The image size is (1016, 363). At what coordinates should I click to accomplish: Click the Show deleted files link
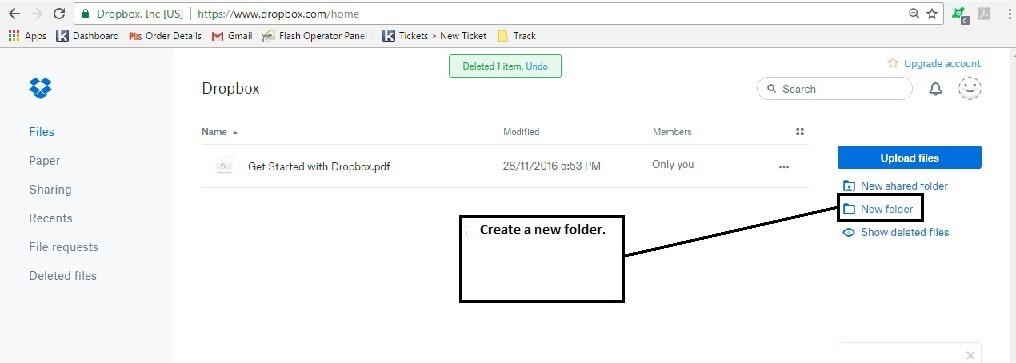(895, 232)
